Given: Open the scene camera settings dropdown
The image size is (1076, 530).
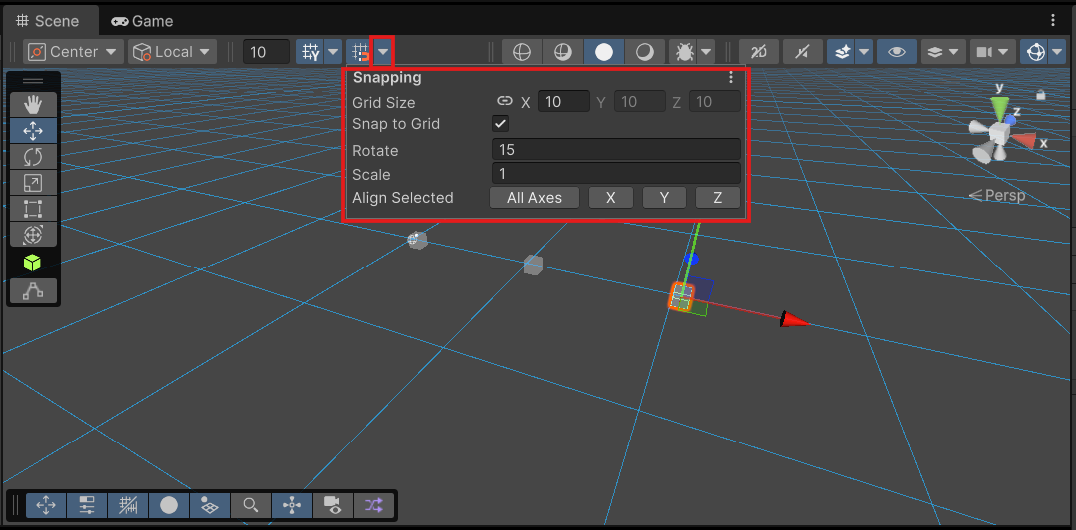Looking at the screenshot, I should (x=992, y=52).
